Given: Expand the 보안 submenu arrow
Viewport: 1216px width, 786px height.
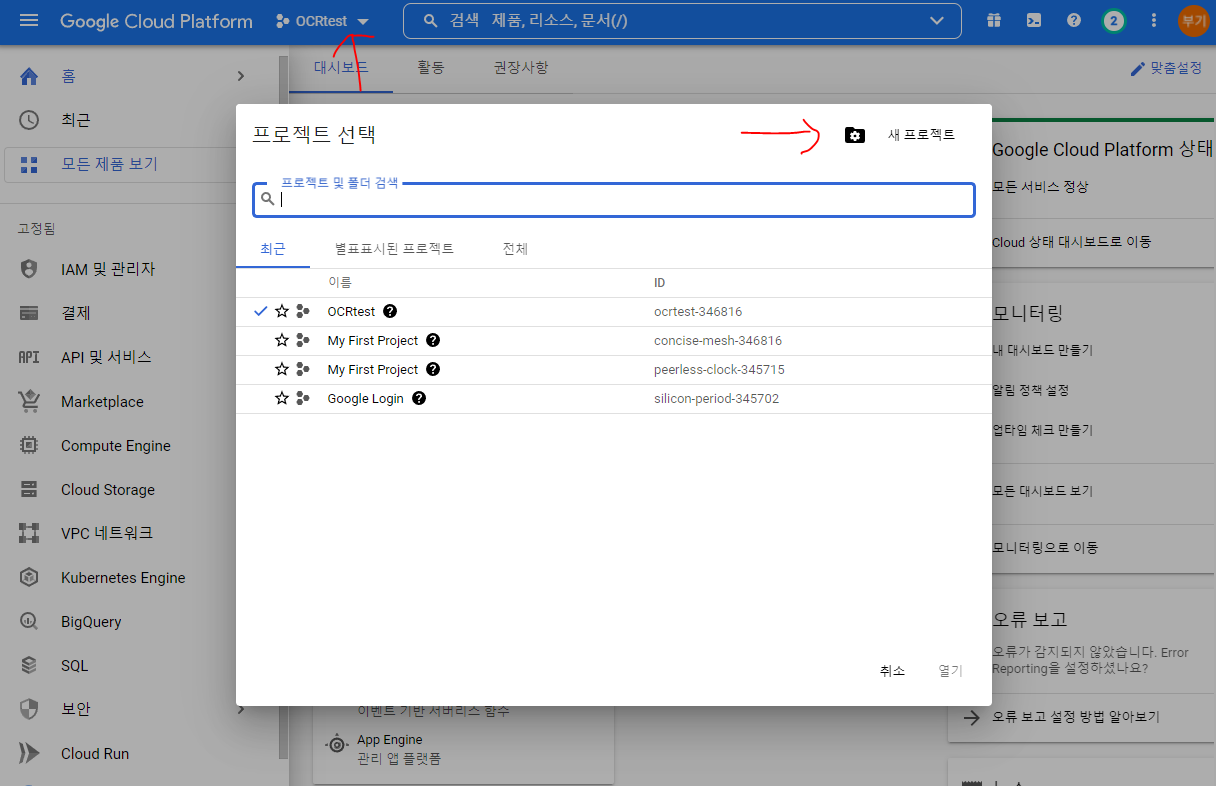Looking at the screenshot, I should (240, 709).
